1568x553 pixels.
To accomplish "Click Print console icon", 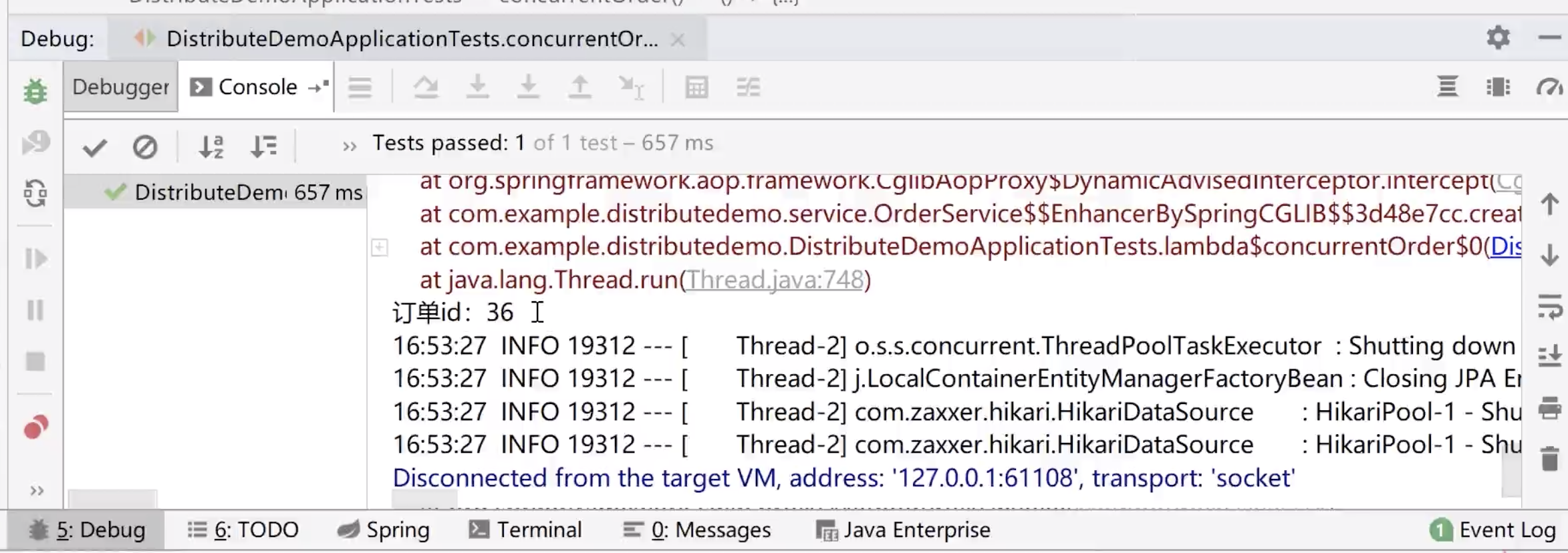I will 1549,408.
